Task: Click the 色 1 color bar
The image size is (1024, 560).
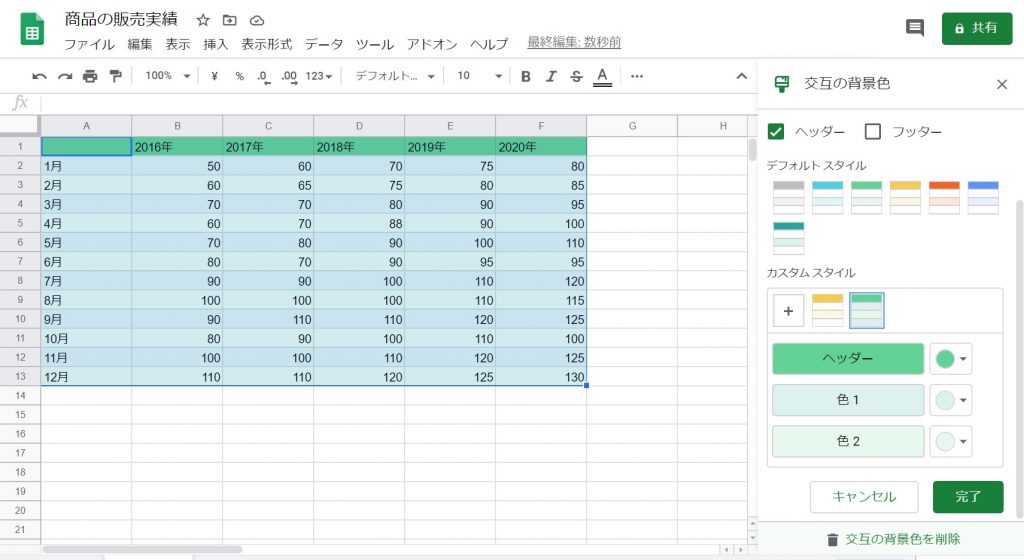Action: coord(848,400)
